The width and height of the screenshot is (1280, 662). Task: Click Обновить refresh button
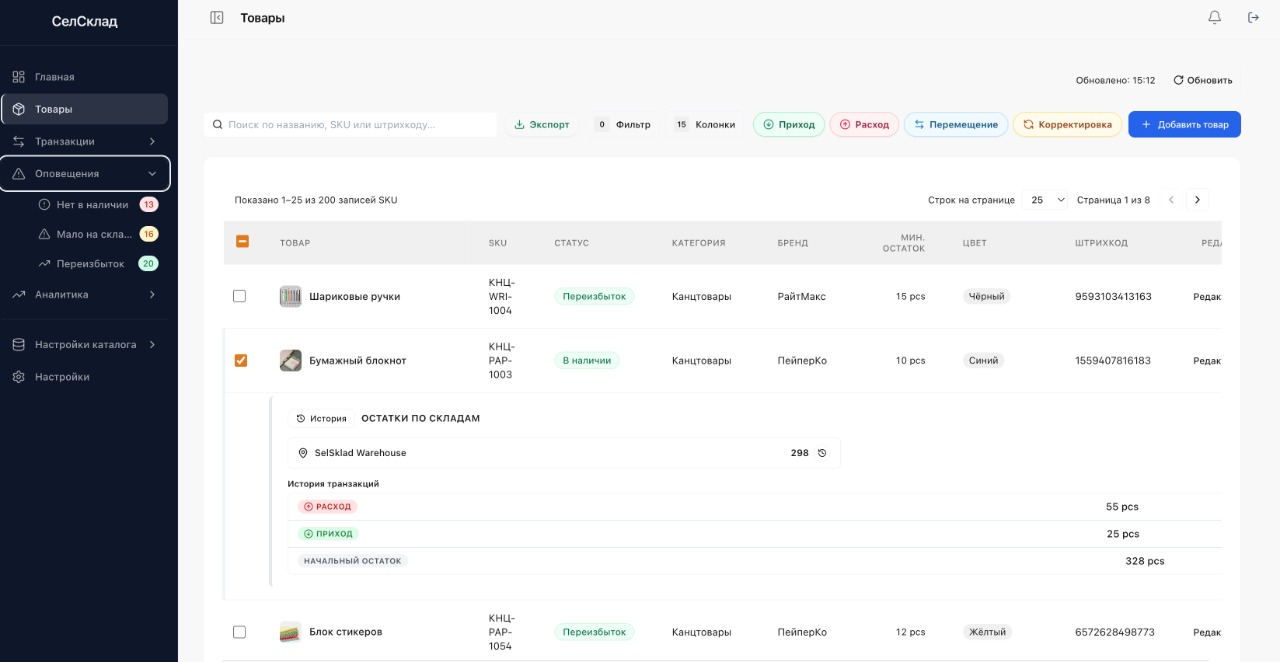tap(1202, 80)
